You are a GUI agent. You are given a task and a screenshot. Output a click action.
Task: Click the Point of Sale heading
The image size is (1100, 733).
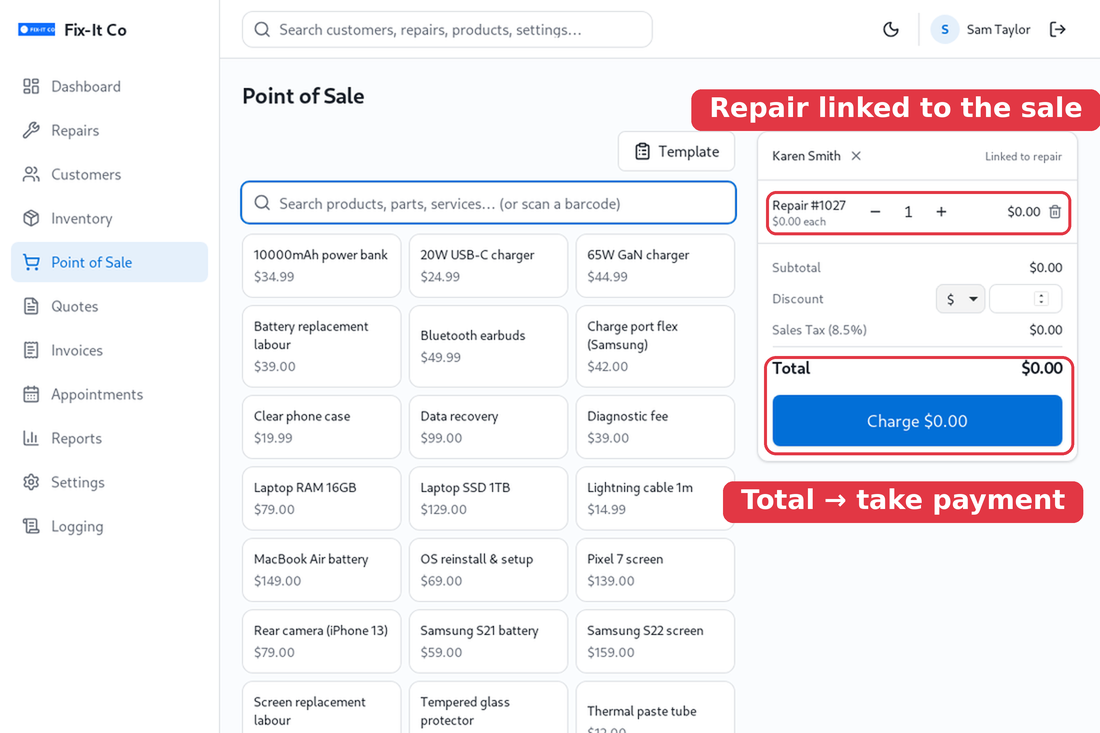(303, 96)
